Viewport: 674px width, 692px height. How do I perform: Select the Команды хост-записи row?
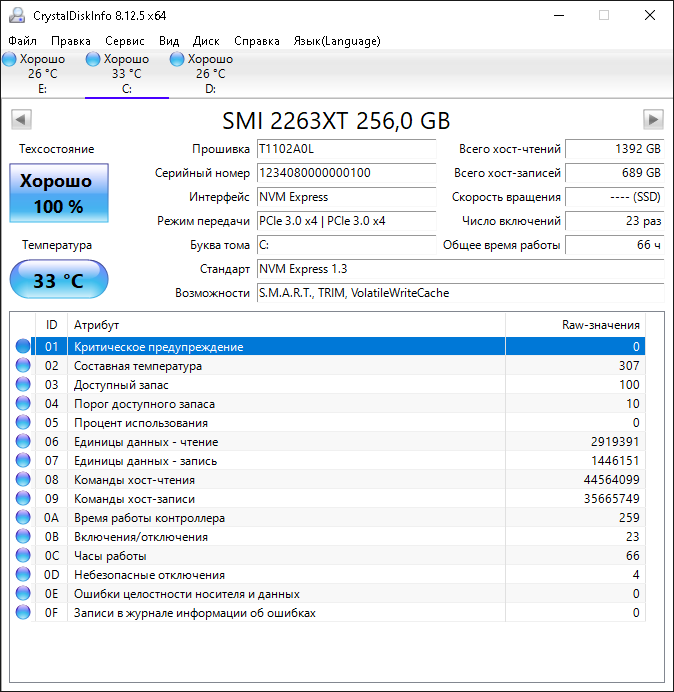(x=328, y=498)
